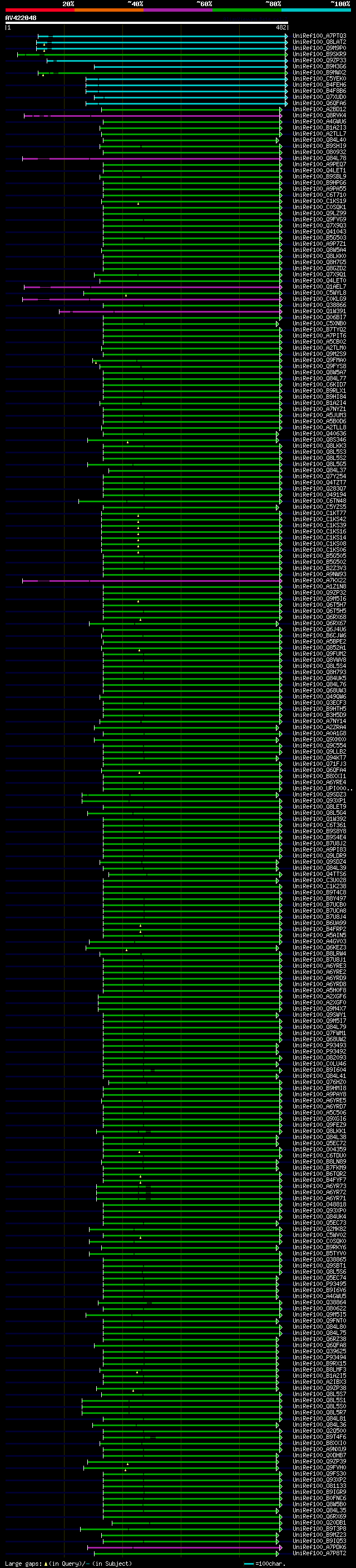Select label UniRef100_C6T361
The height and width of the screenshot is (1568, 356).
319,825
